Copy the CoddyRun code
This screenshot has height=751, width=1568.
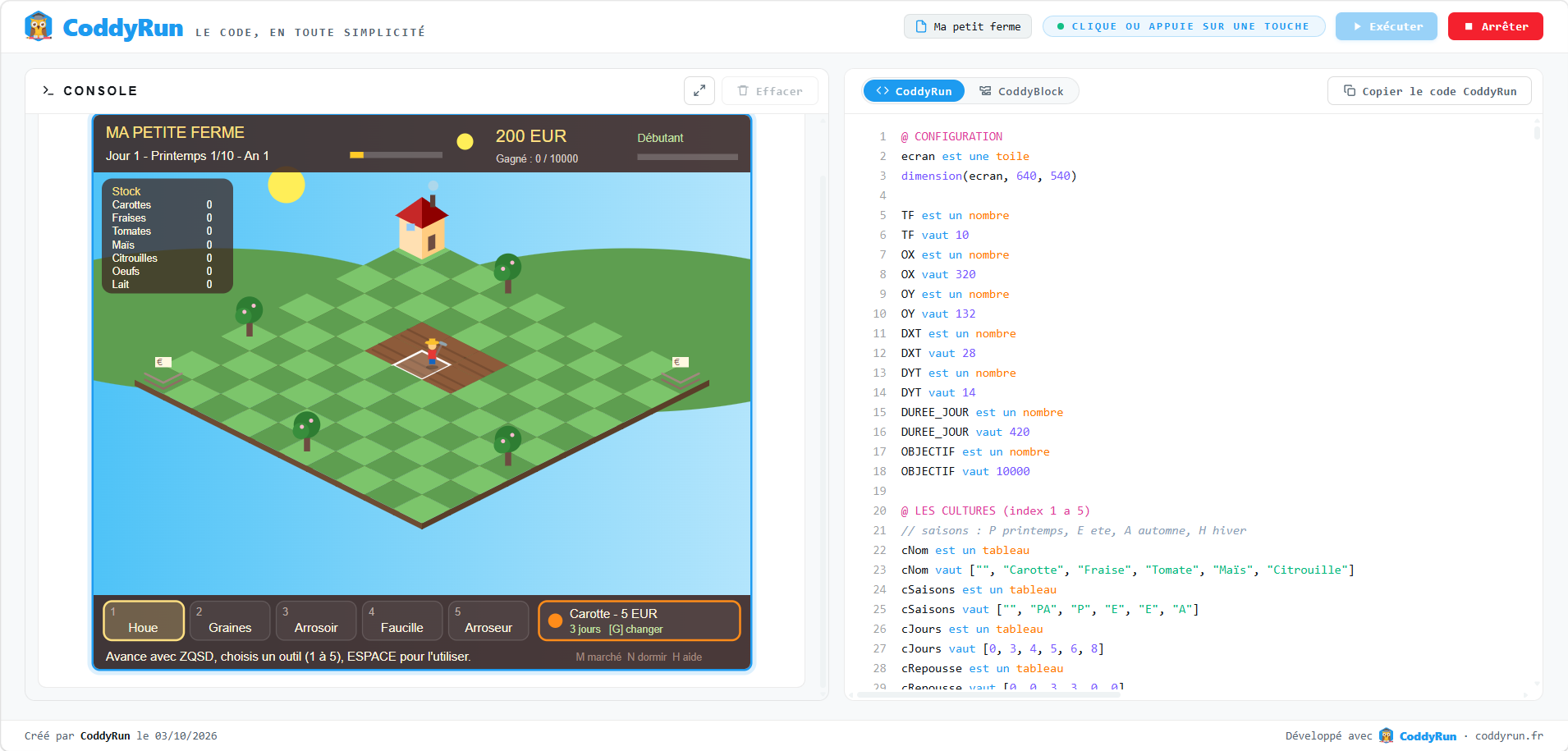(1429, 91)
